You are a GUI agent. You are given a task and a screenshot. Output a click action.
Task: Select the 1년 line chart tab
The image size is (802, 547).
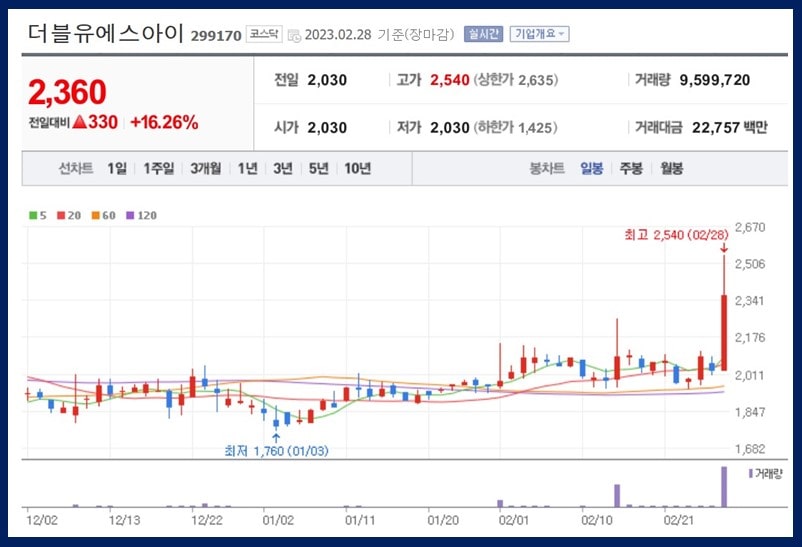pos(248,168)
